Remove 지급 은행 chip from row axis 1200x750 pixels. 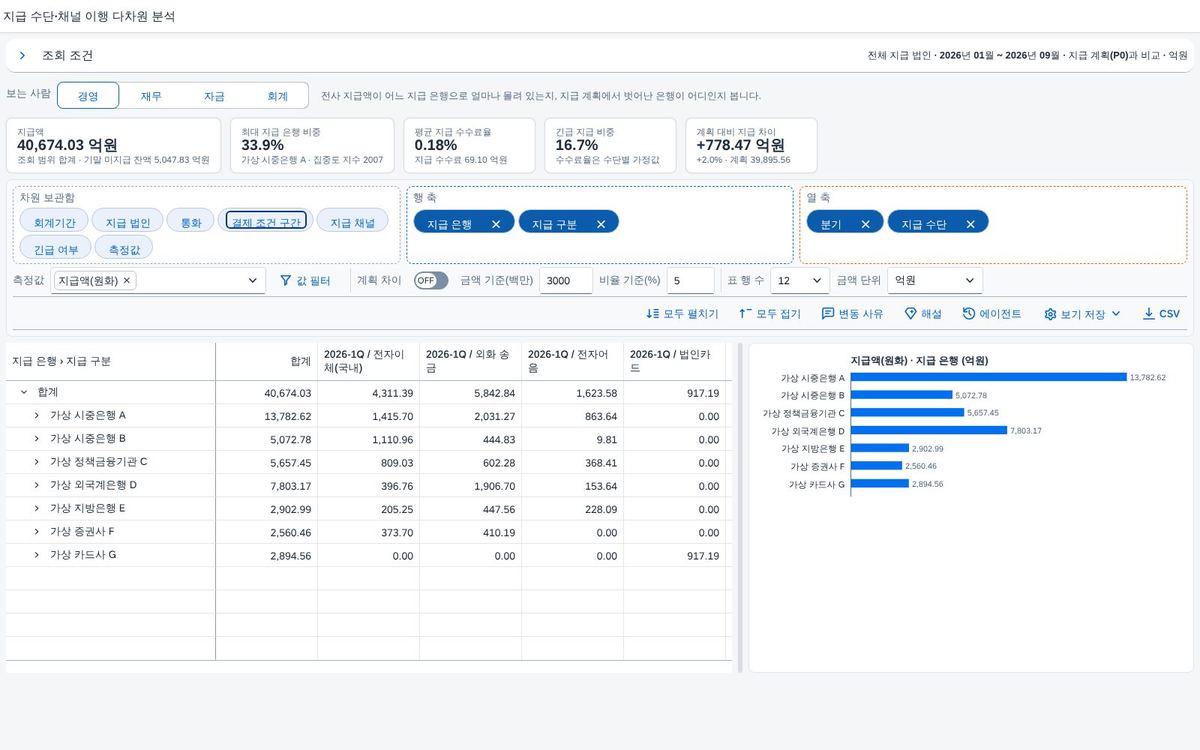click(496, 225)
